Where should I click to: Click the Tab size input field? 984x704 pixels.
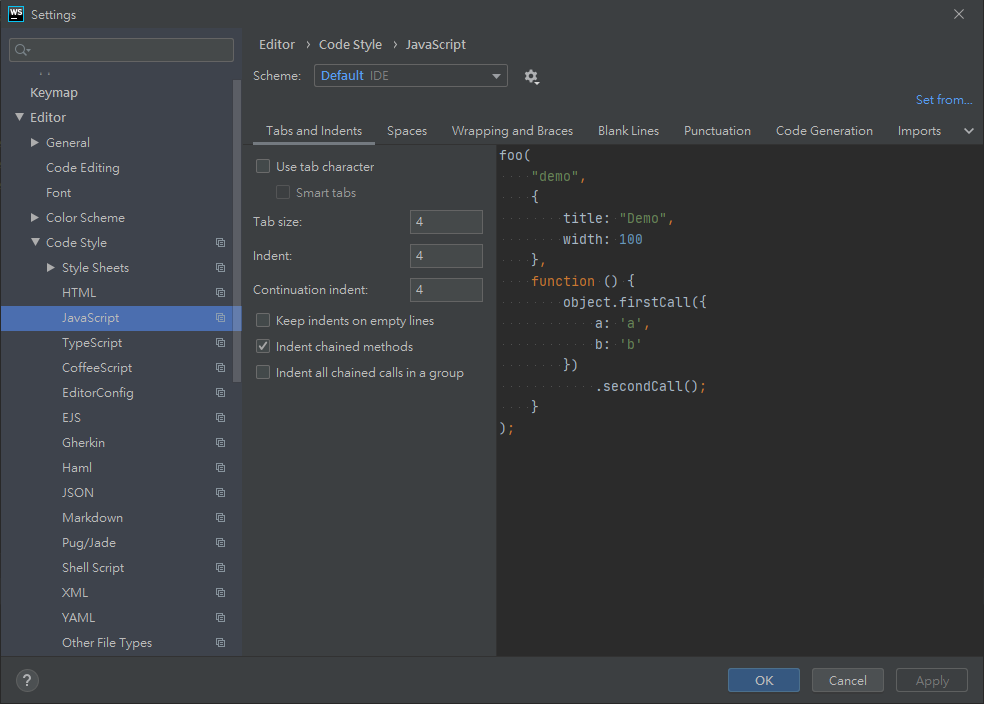click(446, 222)
